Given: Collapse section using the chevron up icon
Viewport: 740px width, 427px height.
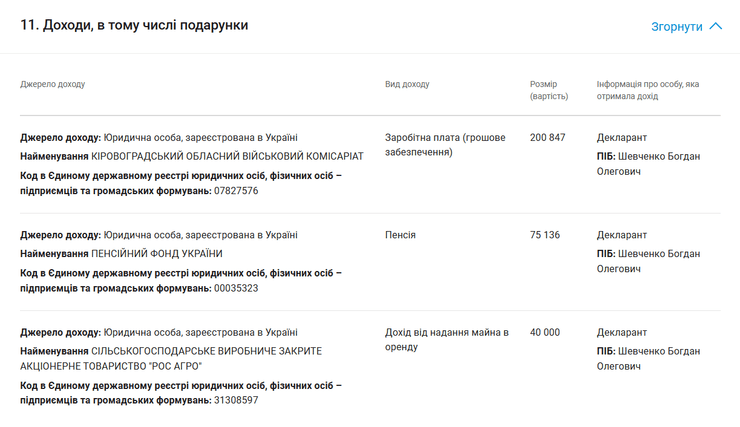Looking at the screenshot, I should [715, 27].
